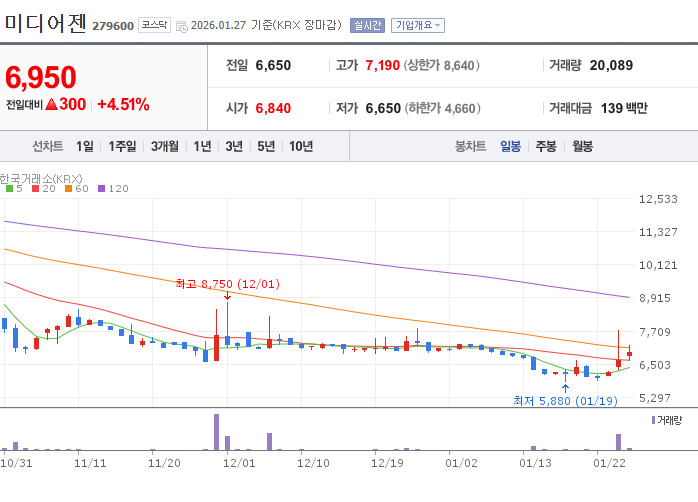The height and width of the screenshot is (502, 698).
Task: Click the calendar icon beside the date
Action: coord(182,26)
